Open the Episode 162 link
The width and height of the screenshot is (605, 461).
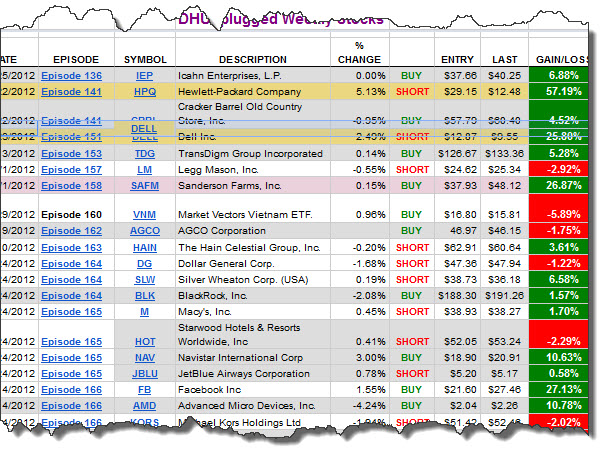click(x=71, y=231)
